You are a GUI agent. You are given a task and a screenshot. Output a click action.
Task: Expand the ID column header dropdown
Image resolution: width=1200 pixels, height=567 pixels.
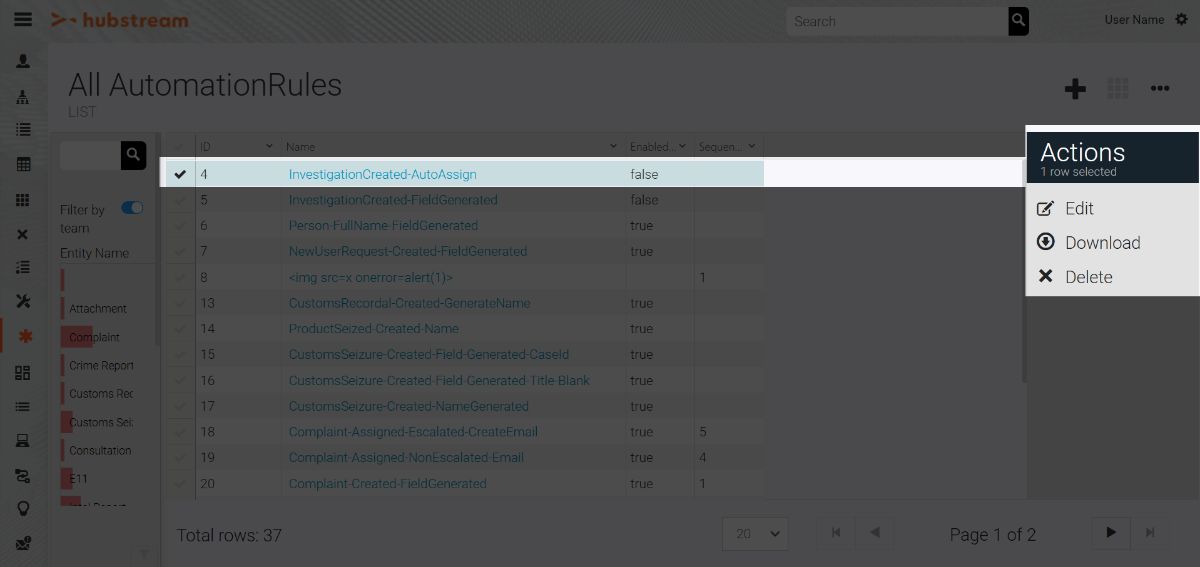(269, 147)
